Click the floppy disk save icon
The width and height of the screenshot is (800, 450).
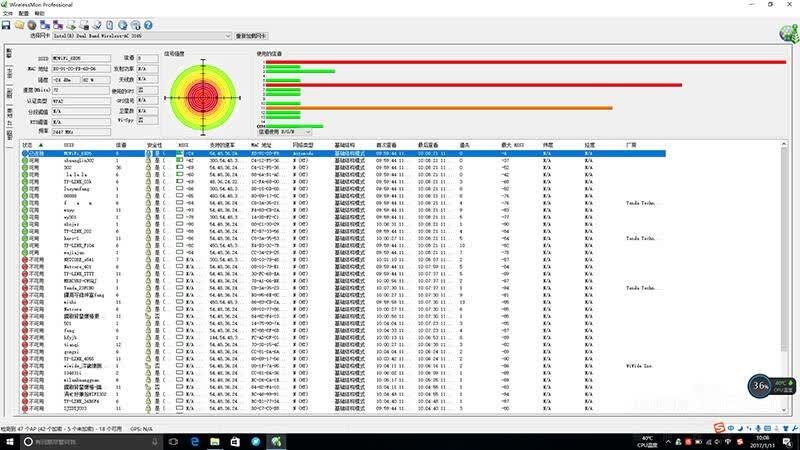pos(6,25)
